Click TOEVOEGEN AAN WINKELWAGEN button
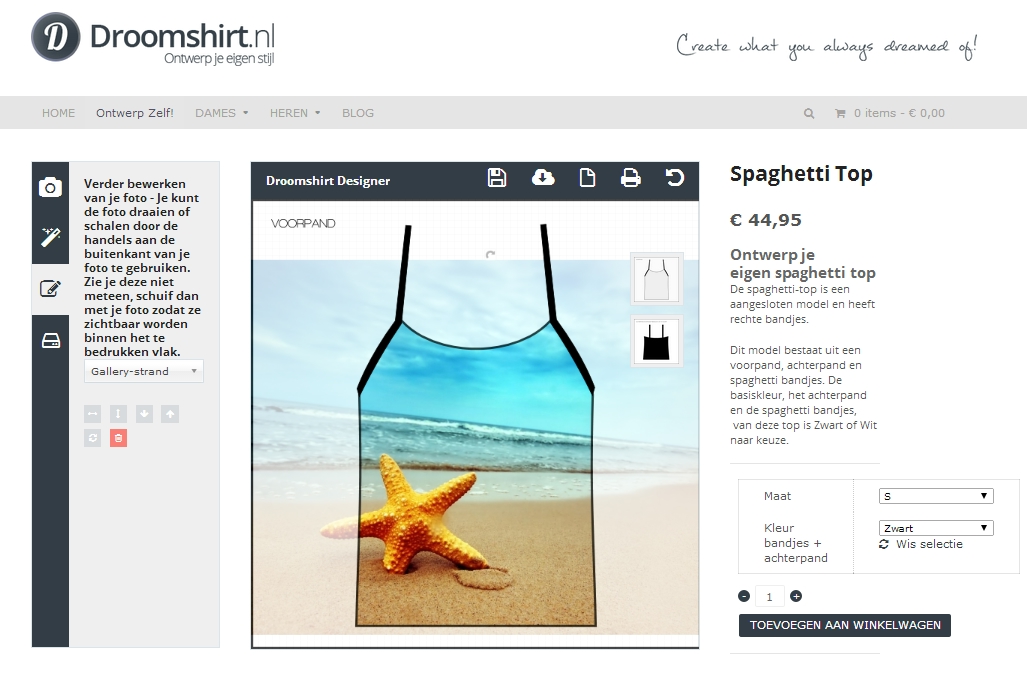The height and width of the screenshot is (684, 1027). coord(845,625)
